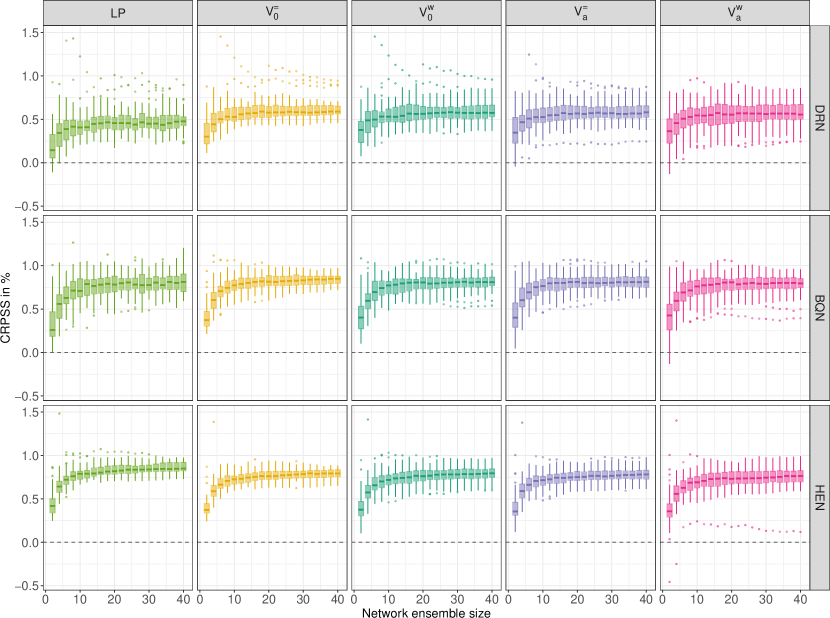This screenshot has width=830, height=618.
Task: Click the 1.5 y-axis tick in the BQN row
Action: (x=30, y=222)
